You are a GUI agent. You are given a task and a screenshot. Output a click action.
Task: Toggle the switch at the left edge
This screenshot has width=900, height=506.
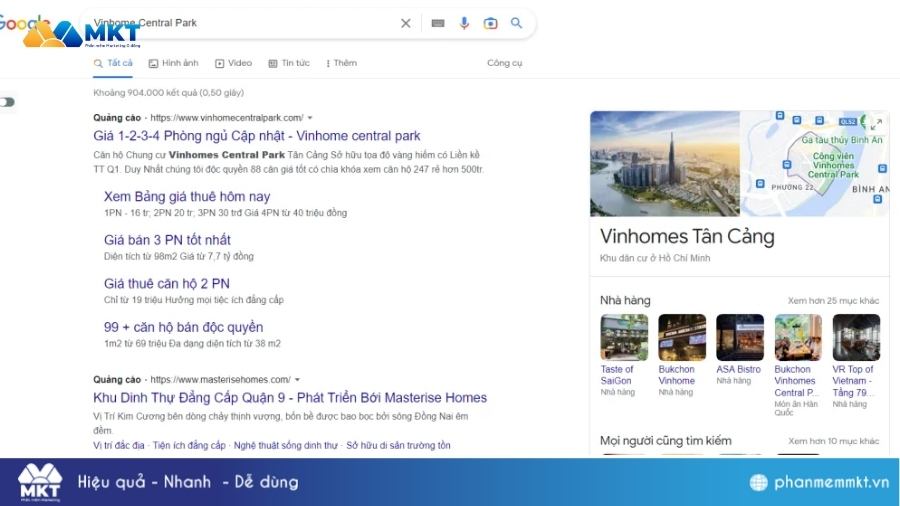click(7, 102)
